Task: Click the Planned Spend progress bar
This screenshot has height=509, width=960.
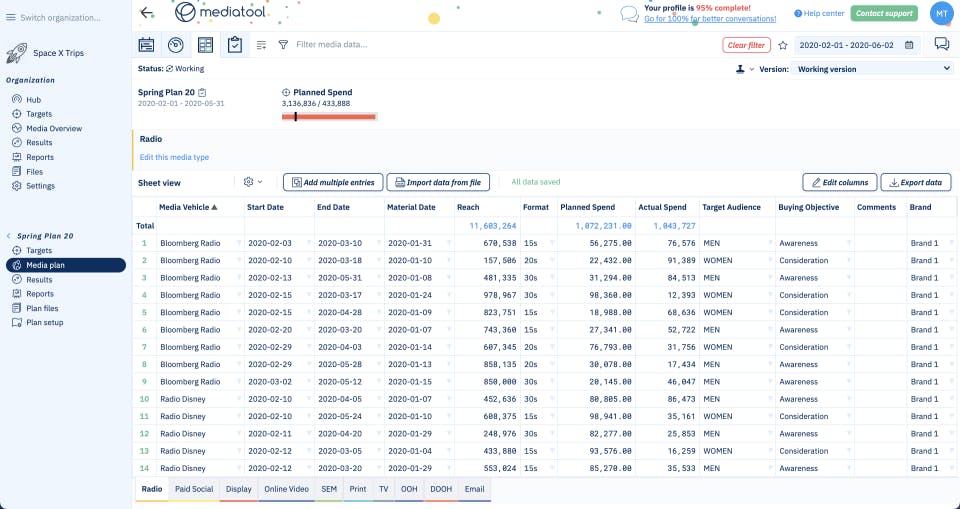Action: click(329, 117)
